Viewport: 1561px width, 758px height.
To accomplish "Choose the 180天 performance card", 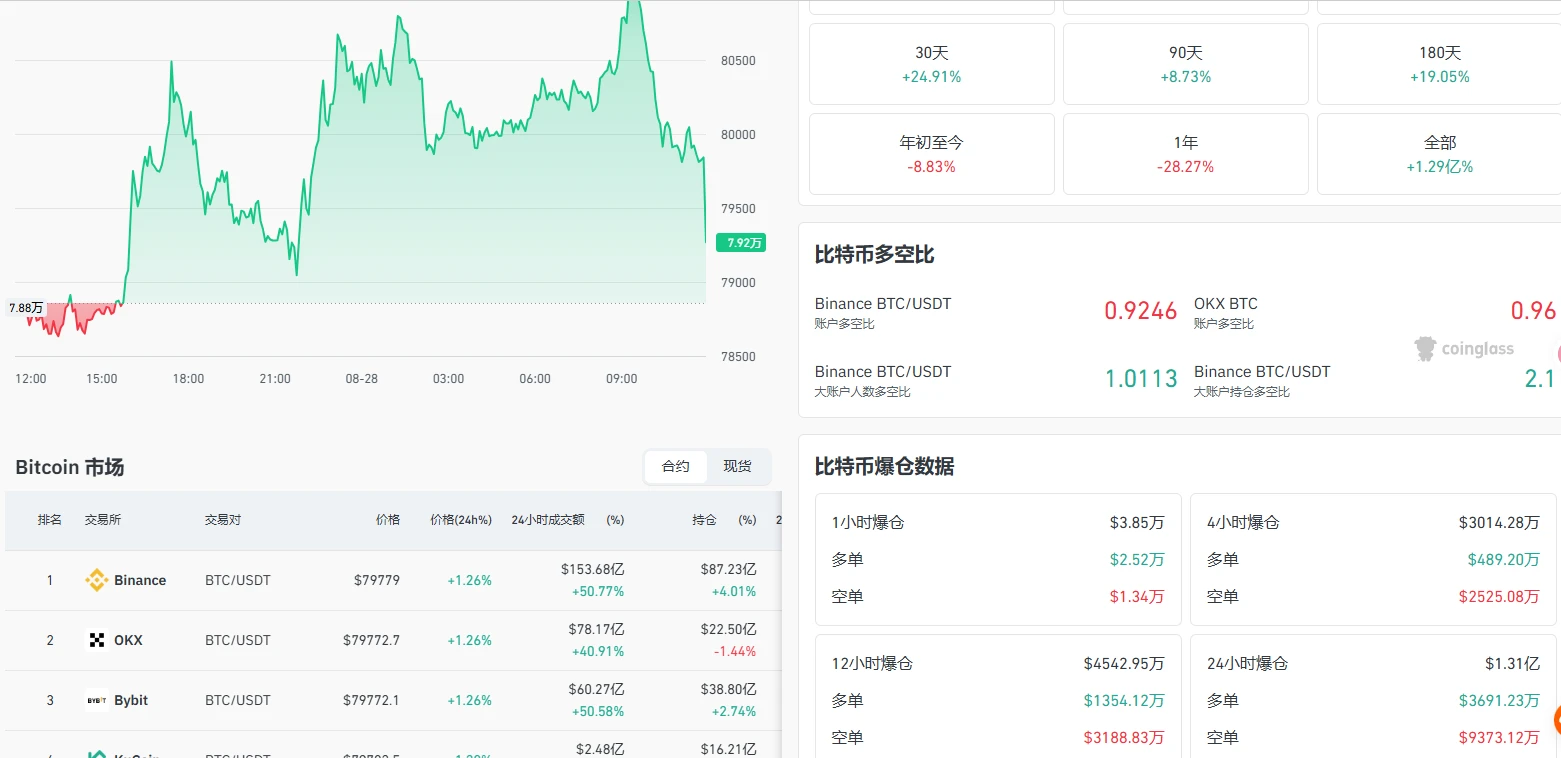I will [x=1440, y=64].
